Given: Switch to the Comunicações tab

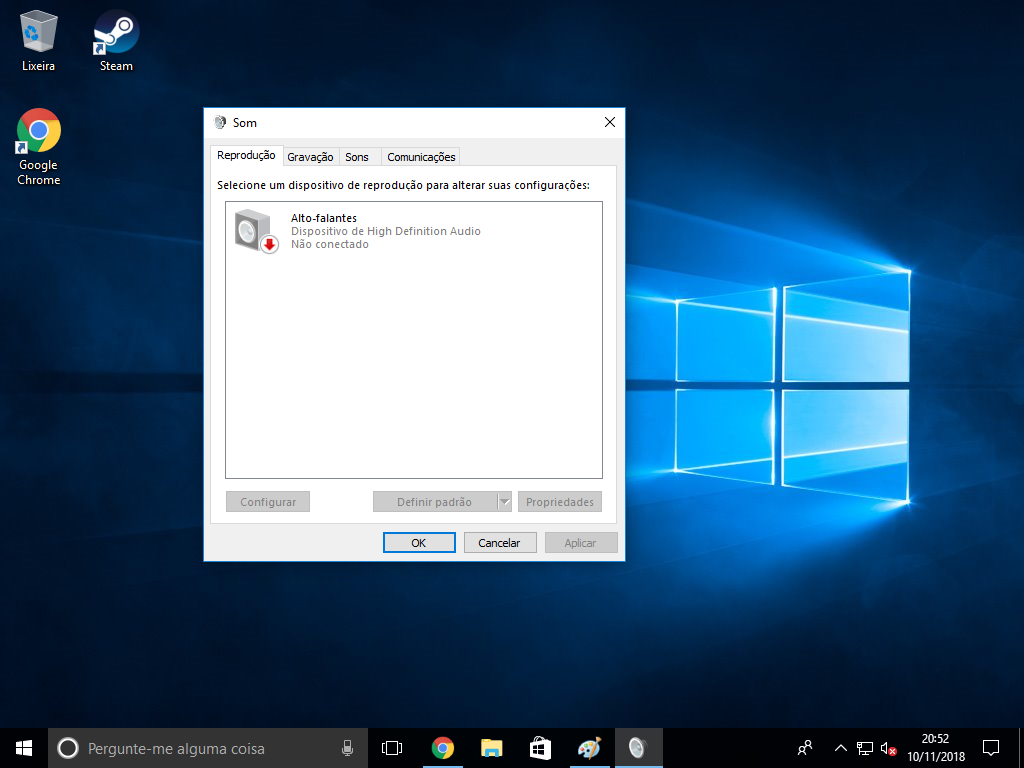Looking at the screenshot, I should [x=421, y=157].
